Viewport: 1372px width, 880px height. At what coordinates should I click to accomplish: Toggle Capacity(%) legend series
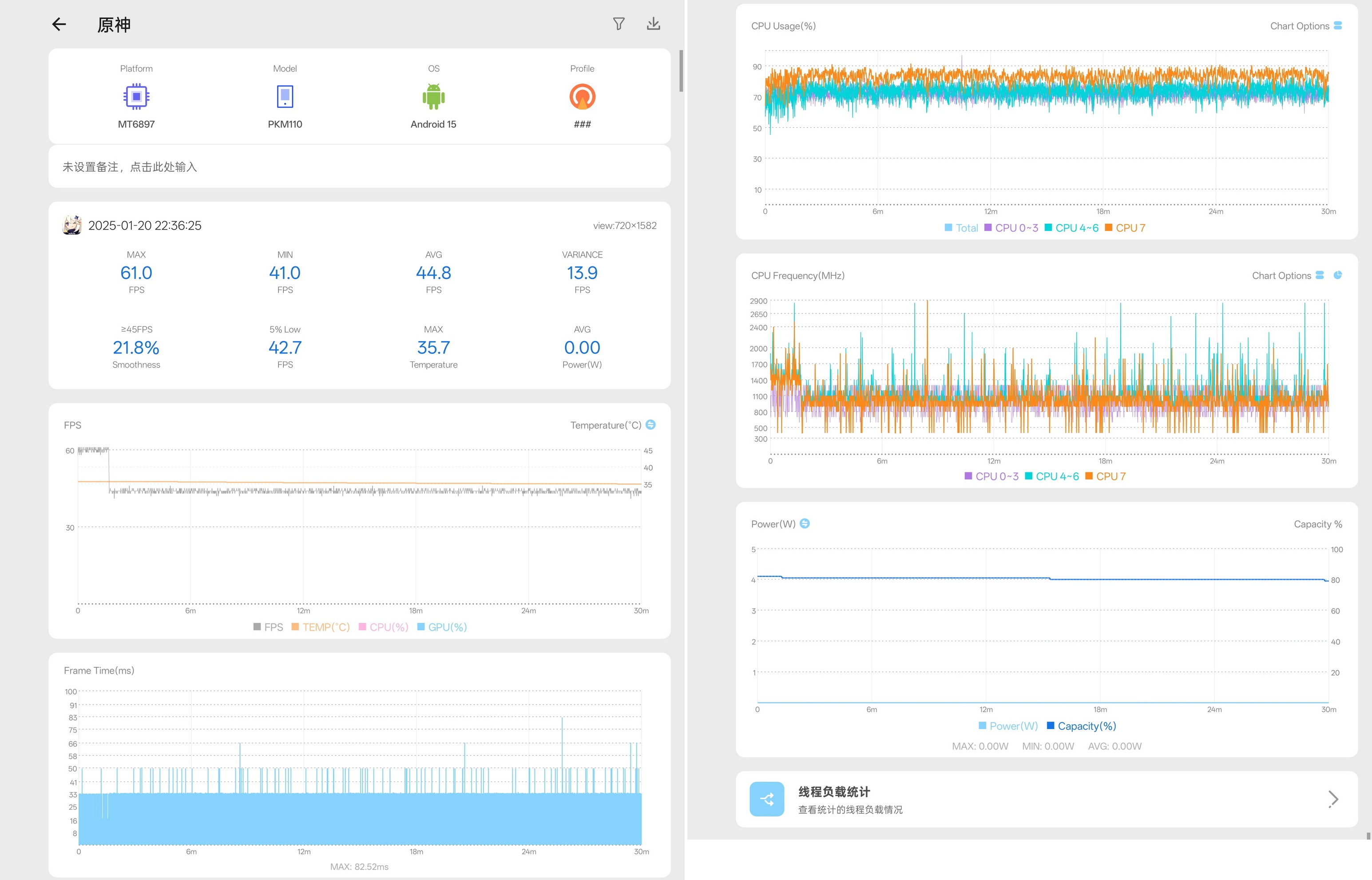click(1081, 726)
